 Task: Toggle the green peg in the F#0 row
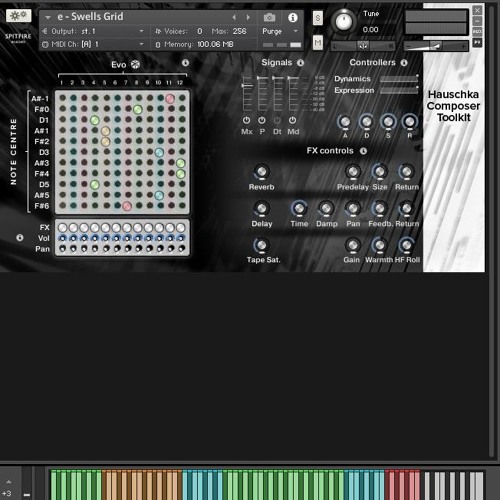[x=138, y=109]
